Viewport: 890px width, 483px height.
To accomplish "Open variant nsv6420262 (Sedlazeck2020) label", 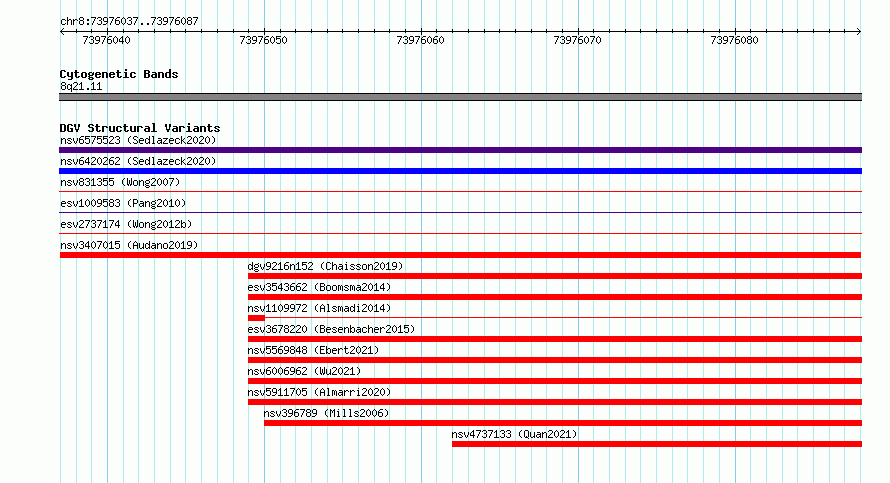I will click(x=138, y=161).
